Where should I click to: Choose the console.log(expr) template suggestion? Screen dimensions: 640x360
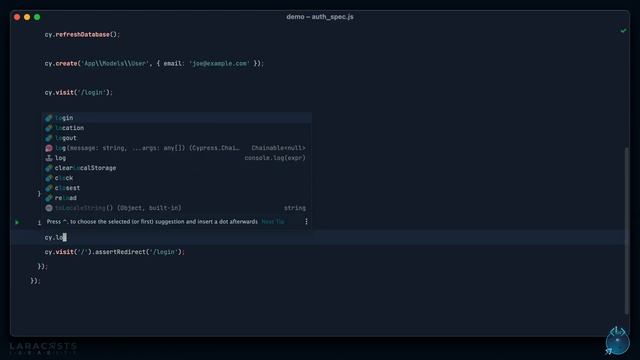(177, 158)
